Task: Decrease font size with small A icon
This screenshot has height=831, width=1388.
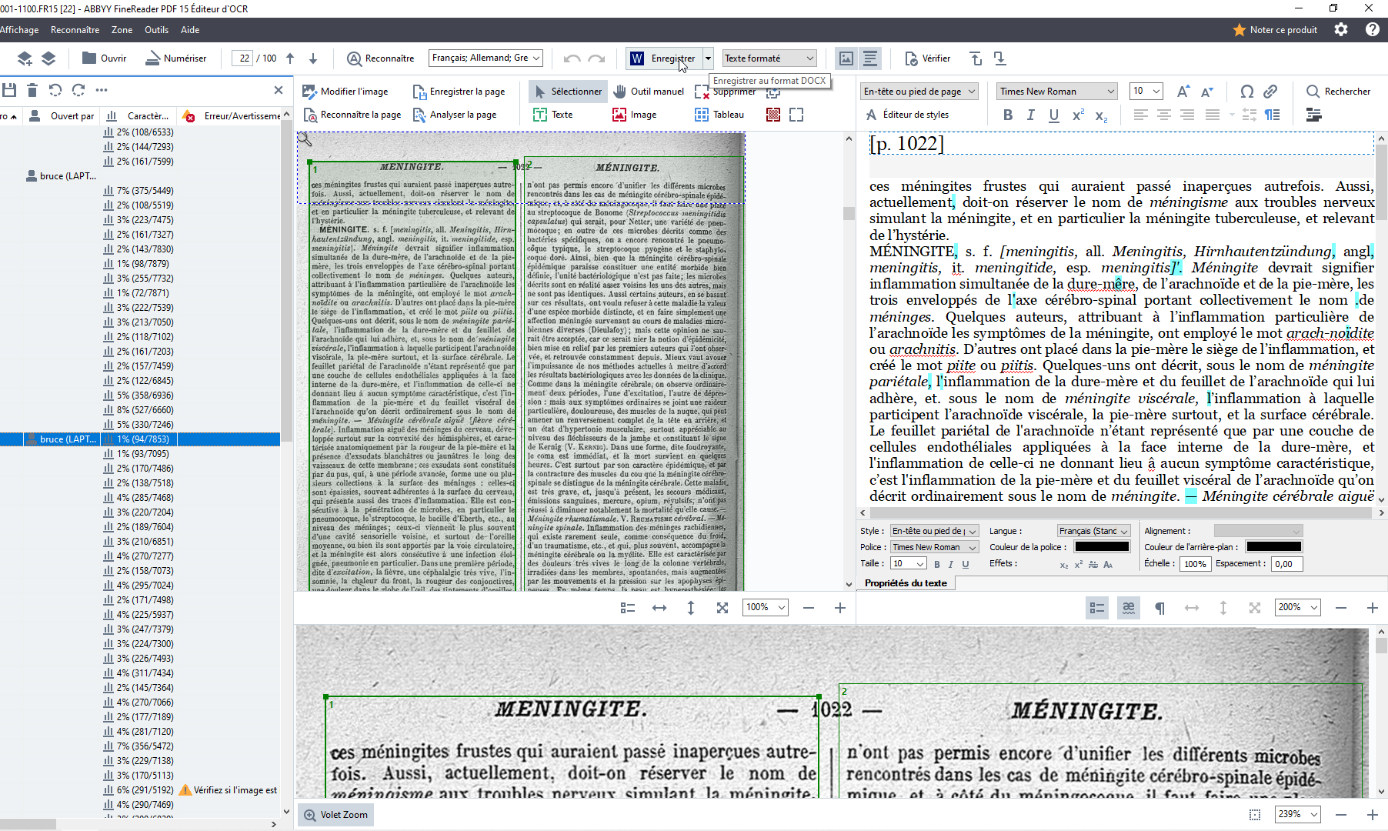Action: [x=1207, y=91]
